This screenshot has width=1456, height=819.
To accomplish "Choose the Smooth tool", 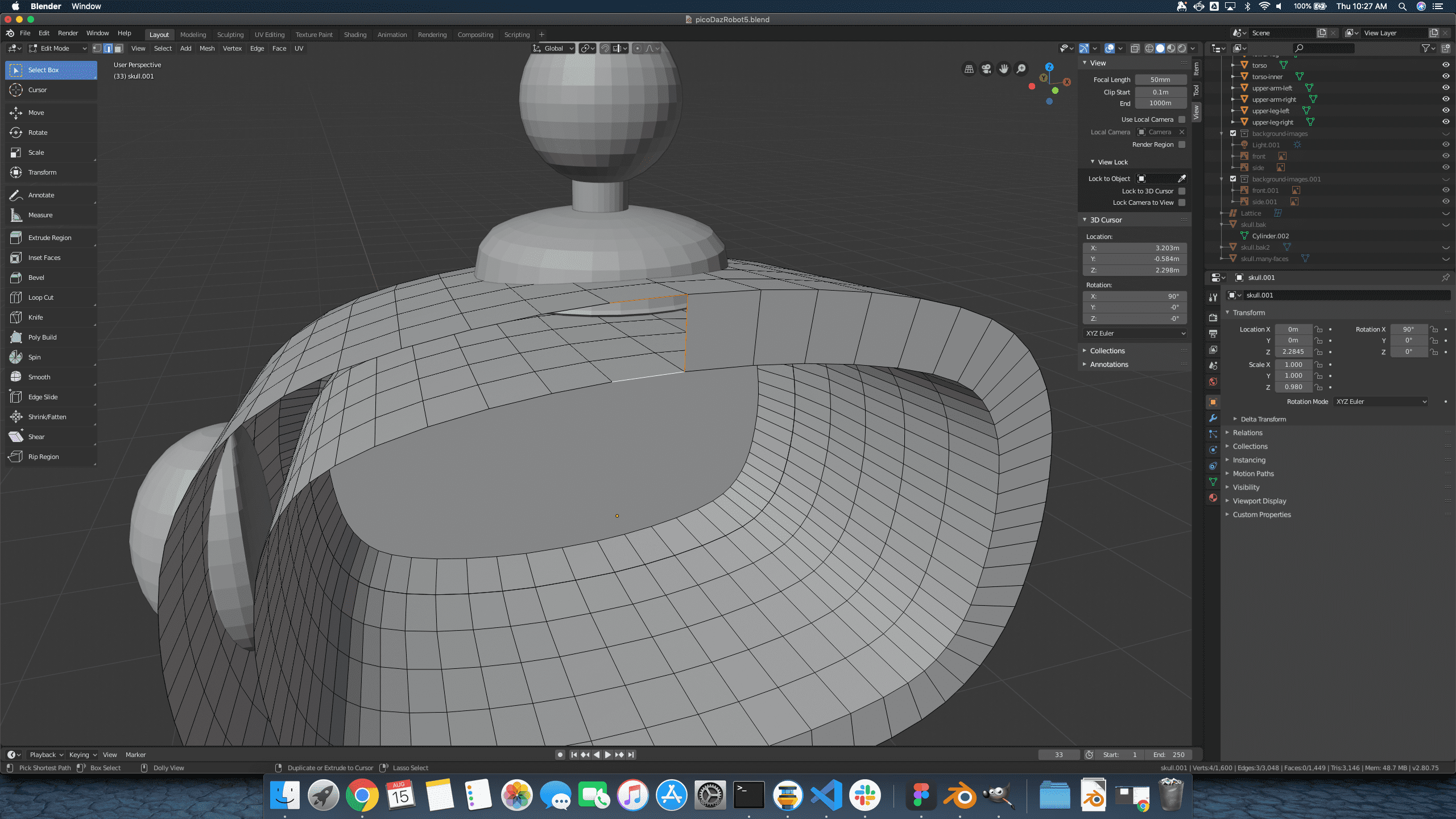I will tap(51, 377).
